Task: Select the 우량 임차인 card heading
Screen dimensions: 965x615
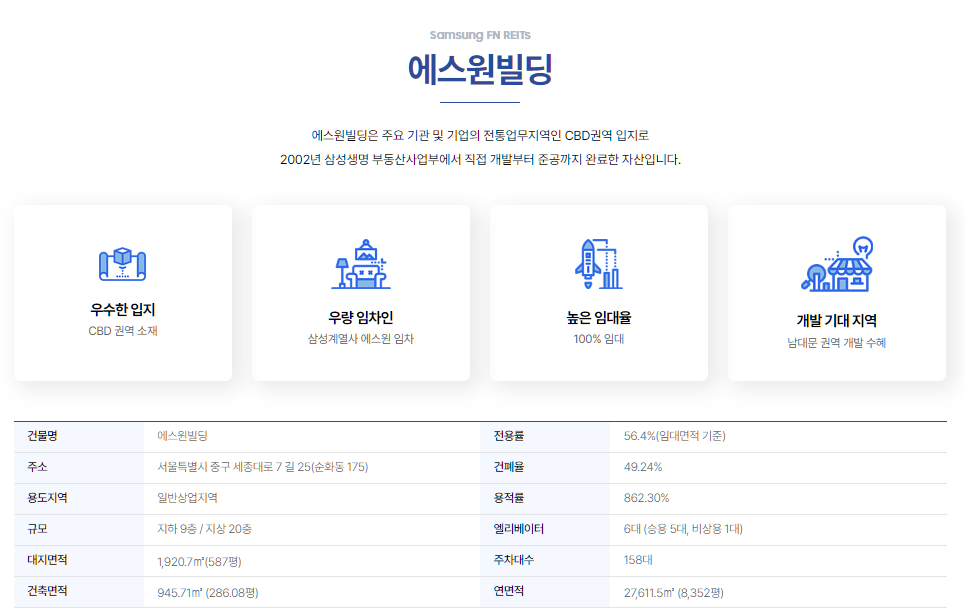Action: pos(361,318)
